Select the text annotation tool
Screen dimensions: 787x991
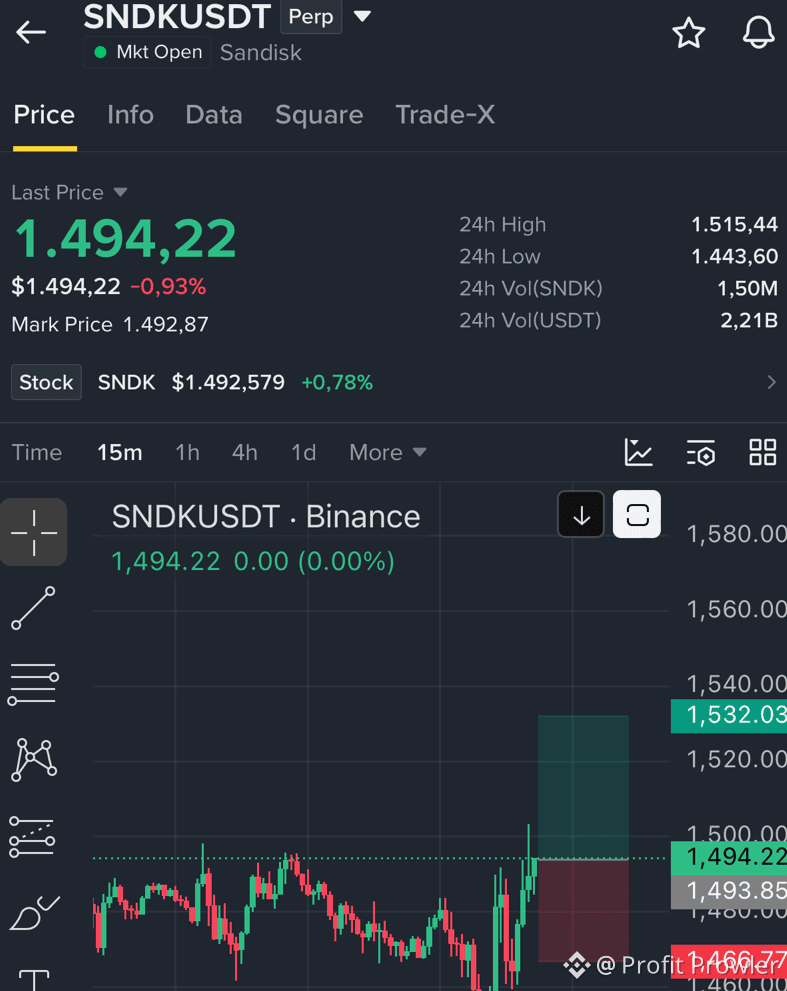coord(34,980)
